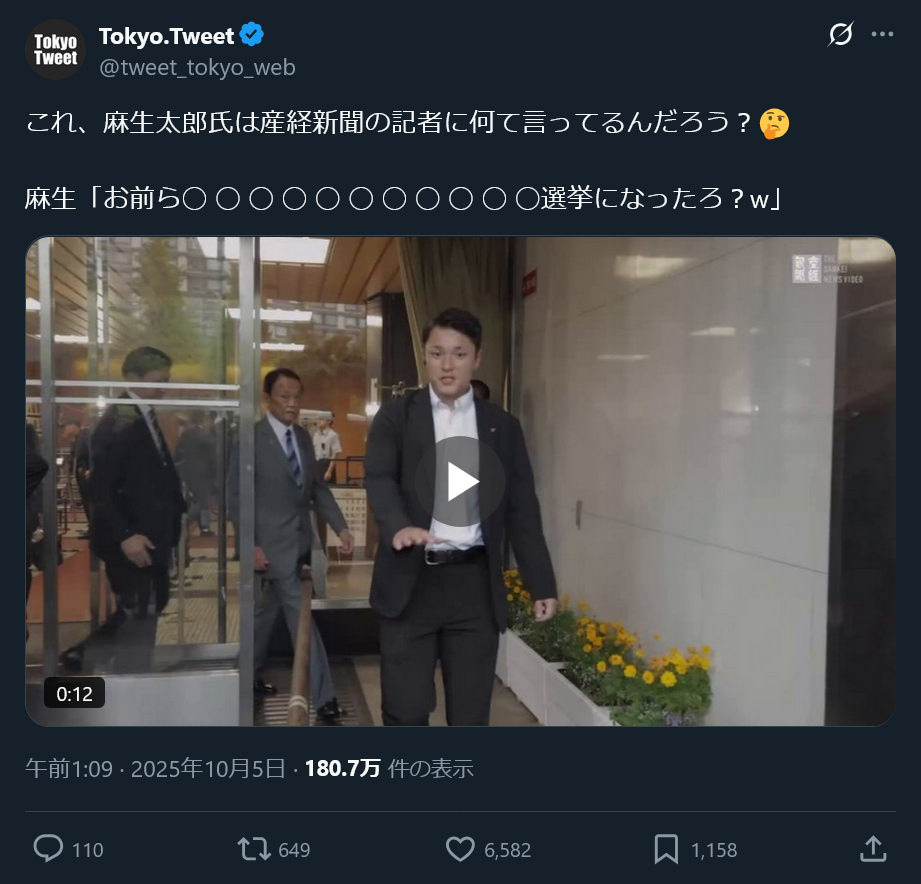921x884 pixels.
Task: Open the Grok explain icon
Action: click(x=841, y=34)
